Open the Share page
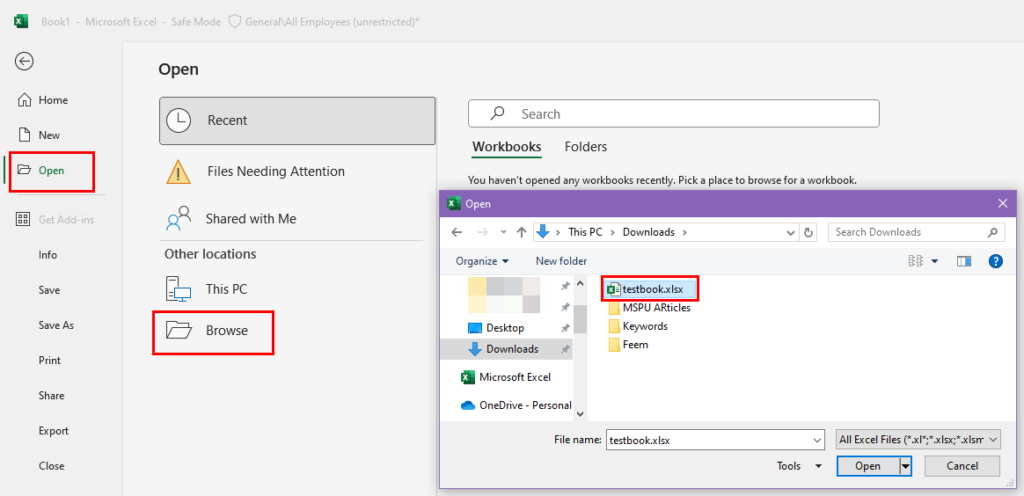Screen dimensions: 1024x496 pos(52,395)
